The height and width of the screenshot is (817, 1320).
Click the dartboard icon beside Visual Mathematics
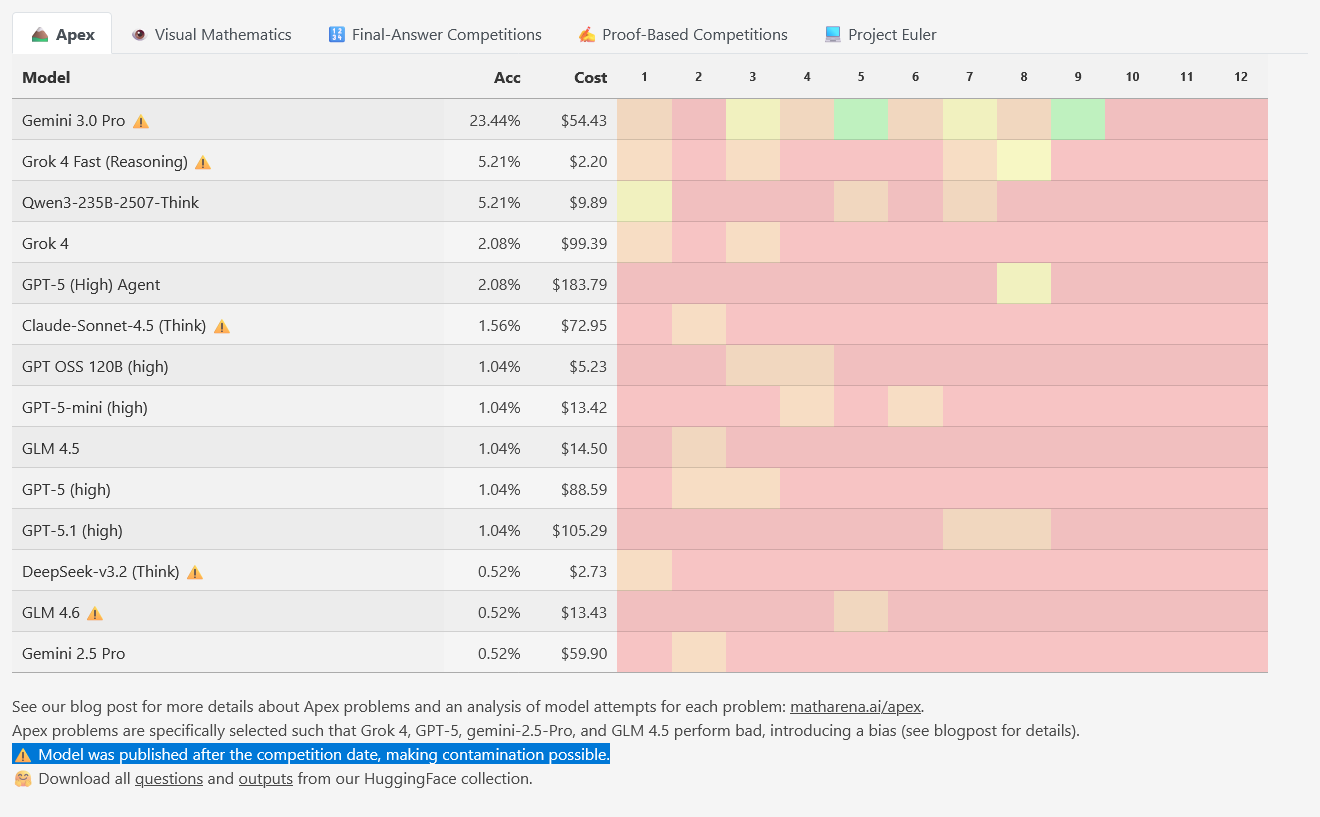coord(136,33)
